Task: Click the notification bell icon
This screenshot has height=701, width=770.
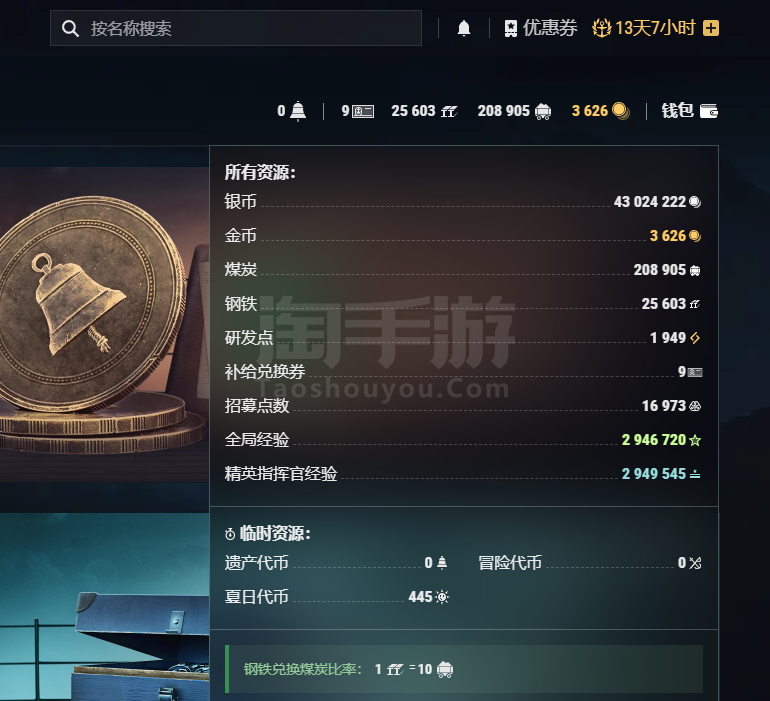Action: [464, 28]
